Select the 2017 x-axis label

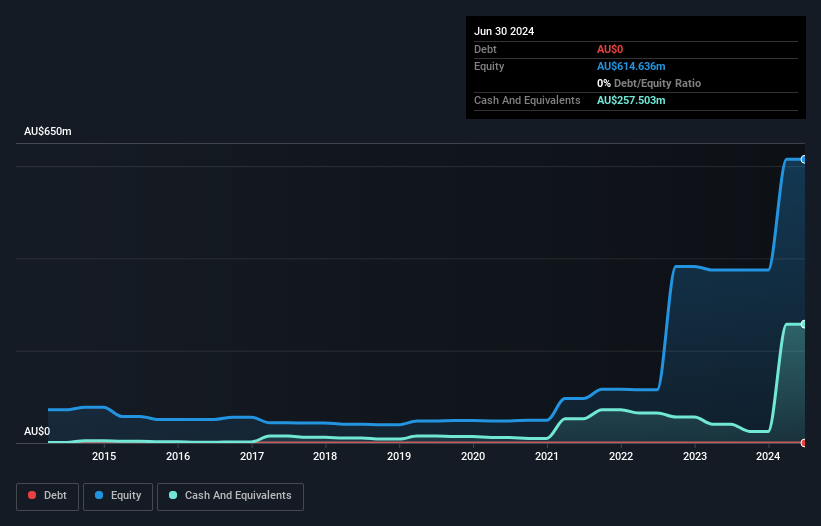click(x=251, y=457)
